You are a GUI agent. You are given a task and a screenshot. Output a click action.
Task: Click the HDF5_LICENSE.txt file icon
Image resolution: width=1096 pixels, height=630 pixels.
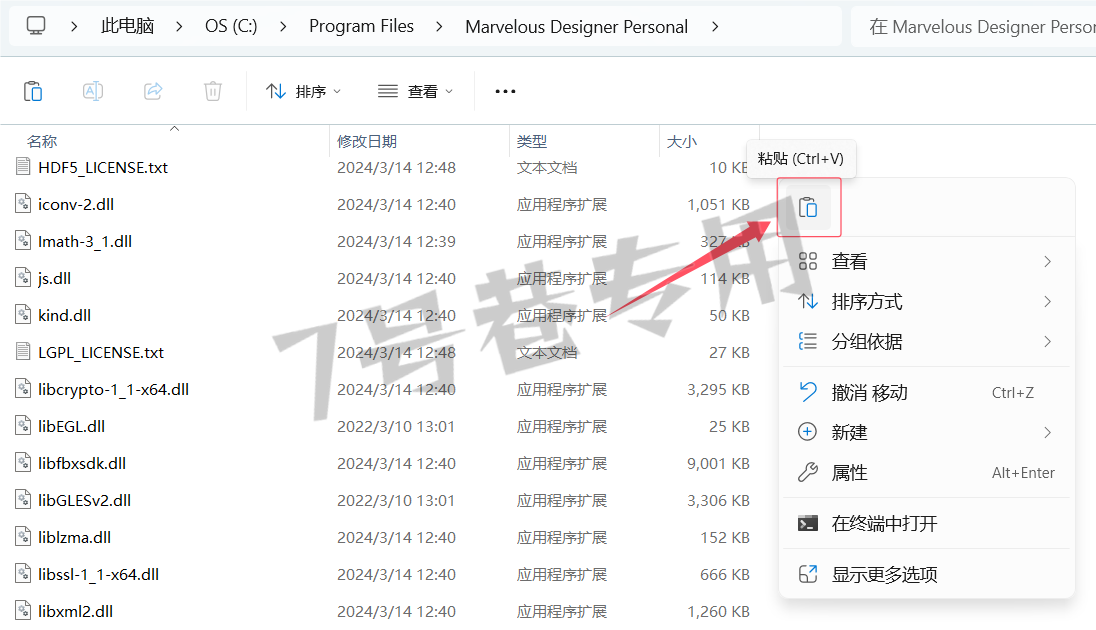(23, 166)
